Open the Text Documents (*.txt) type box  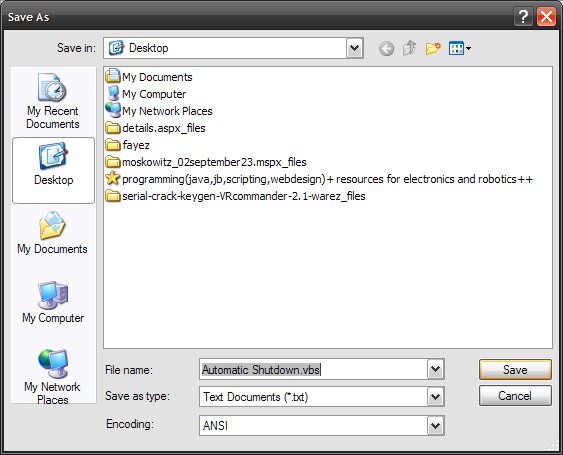click(322, 396)
